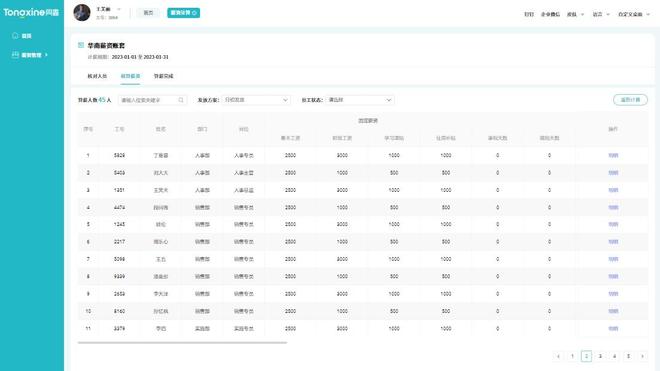Screen dimensions: 660x371
Task: Click the date range 2023-01-01 至 2023-01-31
Action: (140, 57)
